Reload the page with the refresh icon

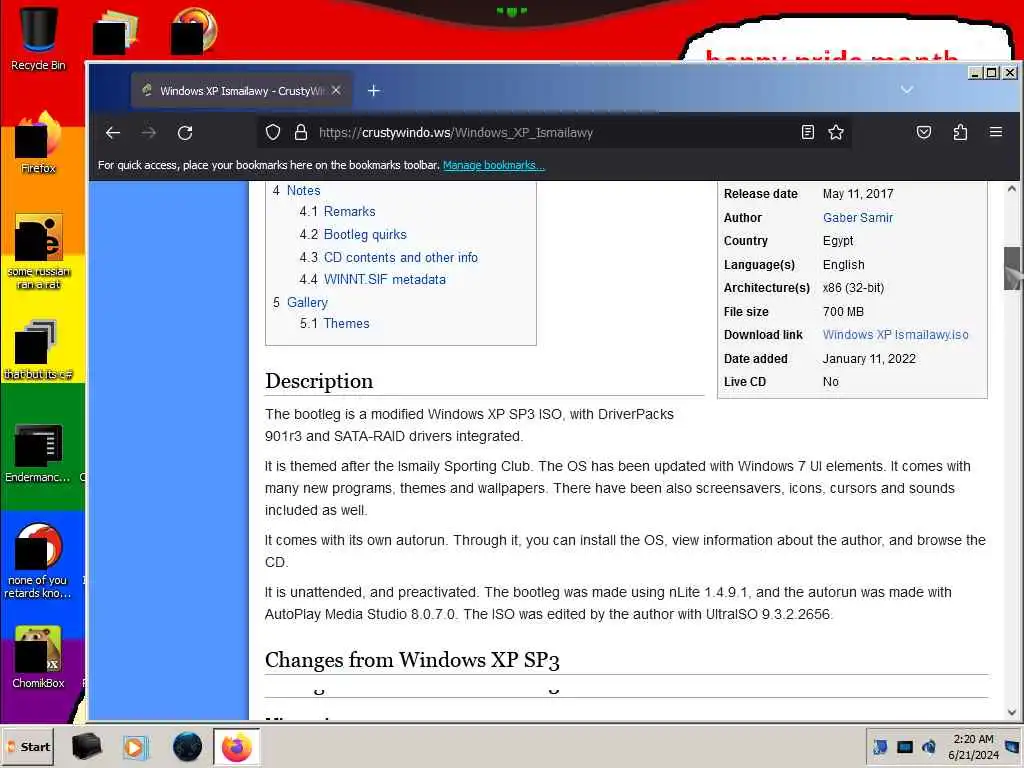pos(185,133)
